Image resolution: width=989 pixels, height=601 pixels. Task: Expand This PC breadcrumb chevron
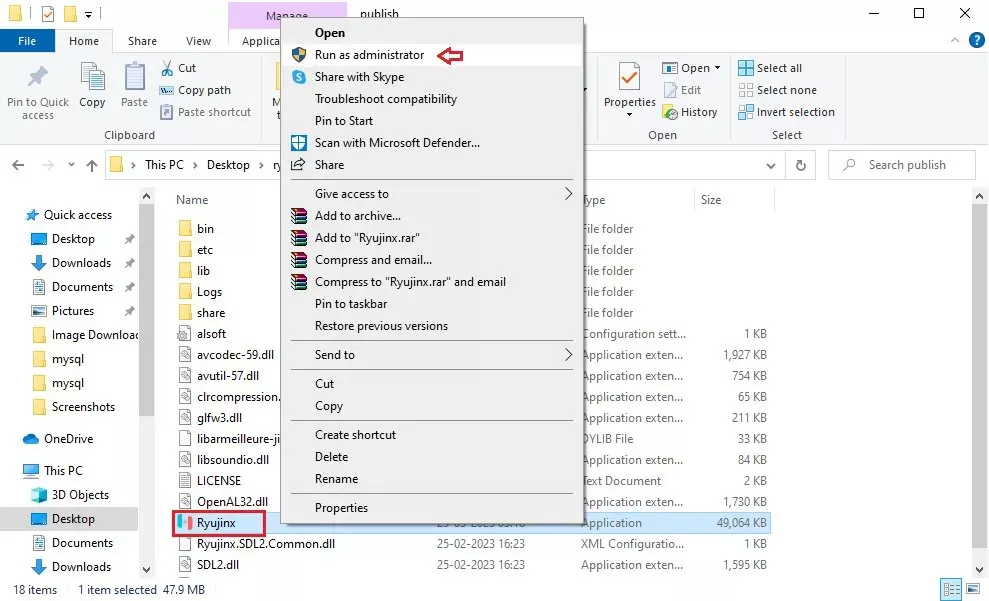click(x=195, y=165)
